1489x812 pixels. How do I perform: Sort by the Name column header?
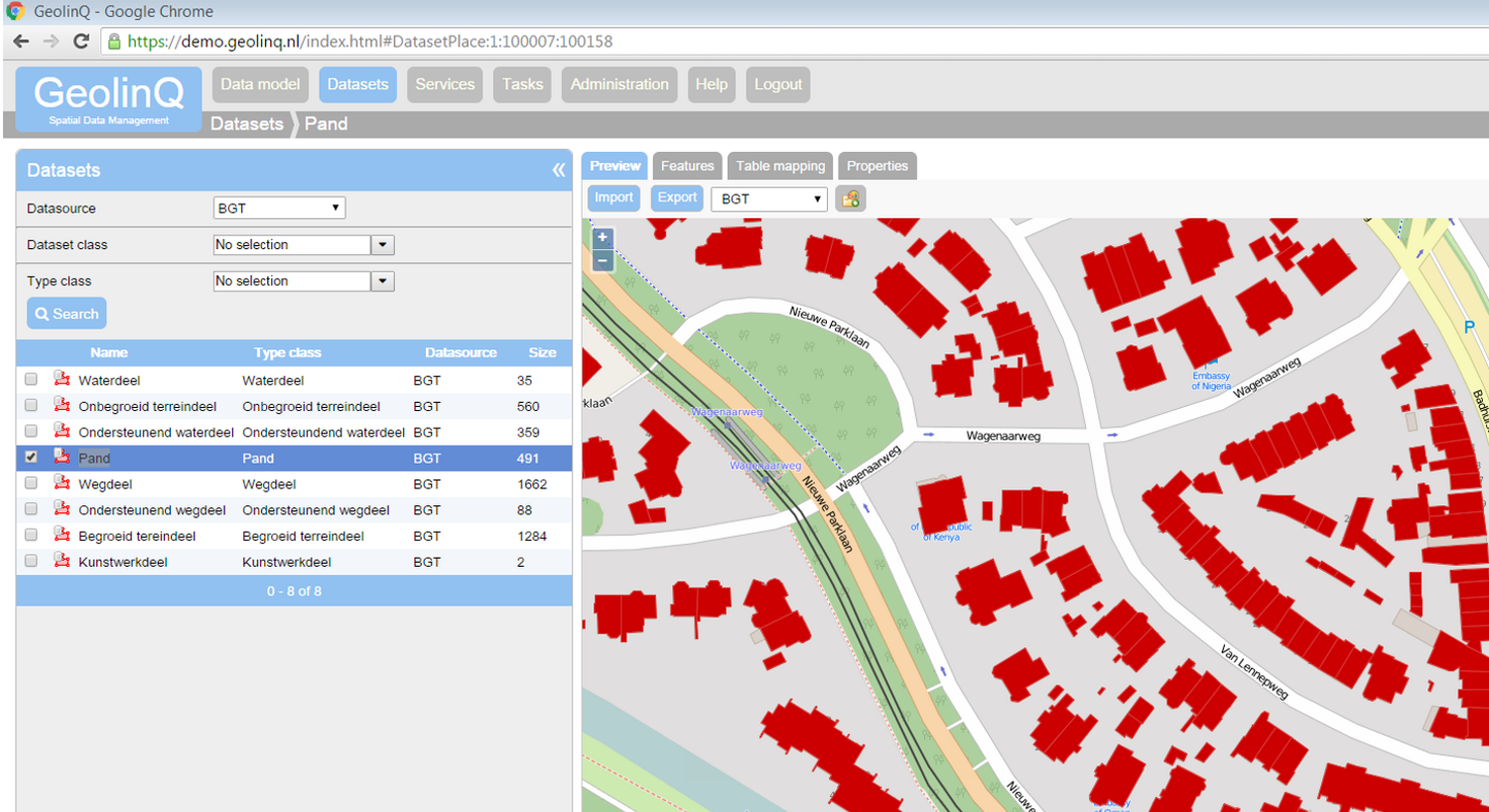[109, 352]
